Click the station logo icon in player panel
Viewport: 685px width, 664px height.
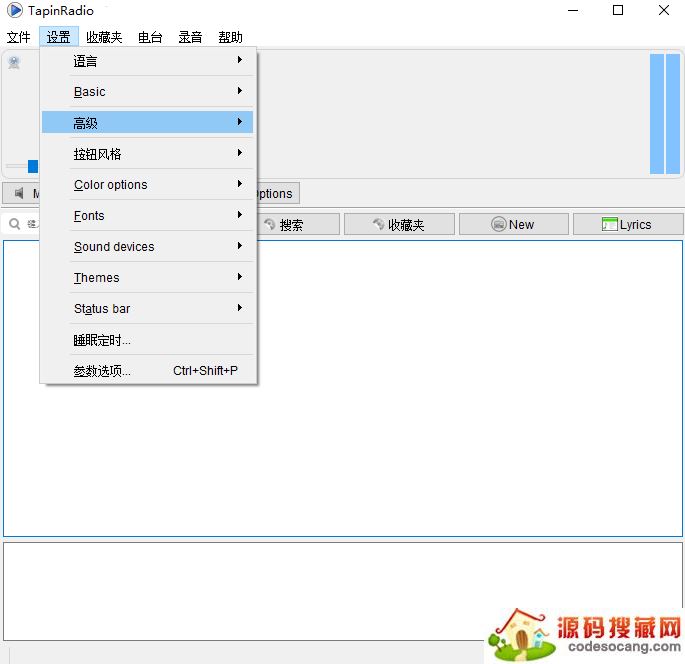[x=14, y=63]
